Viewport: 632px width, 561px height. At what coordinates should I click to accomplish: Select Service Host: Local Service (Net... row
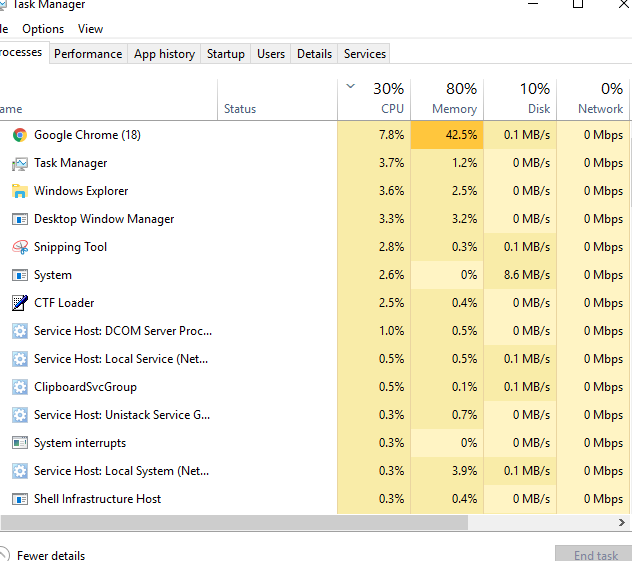click(314, 359)
